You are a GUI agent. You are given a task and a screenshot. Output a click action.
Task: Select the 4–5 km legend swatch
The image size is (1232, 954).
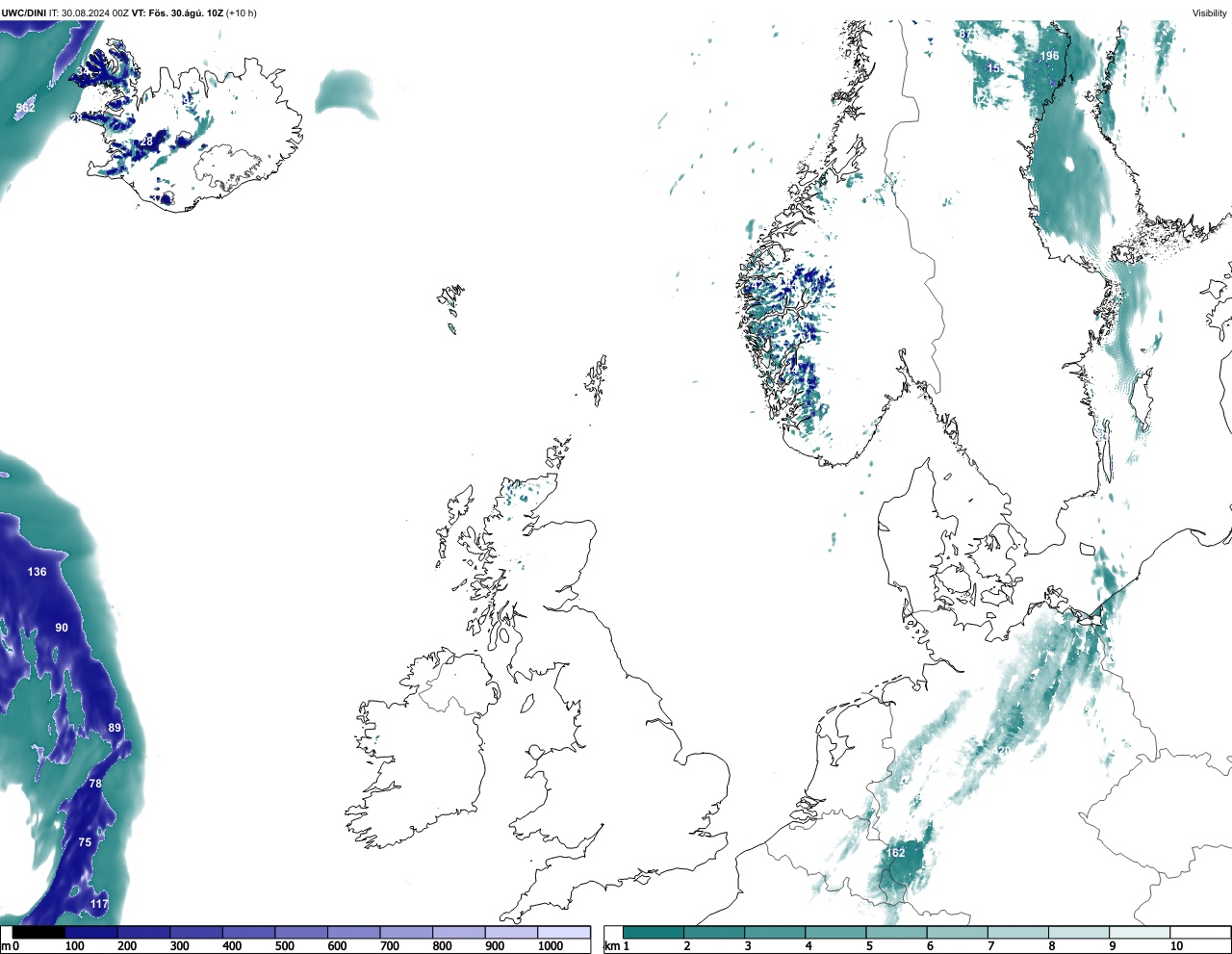[x=835, y=932]
